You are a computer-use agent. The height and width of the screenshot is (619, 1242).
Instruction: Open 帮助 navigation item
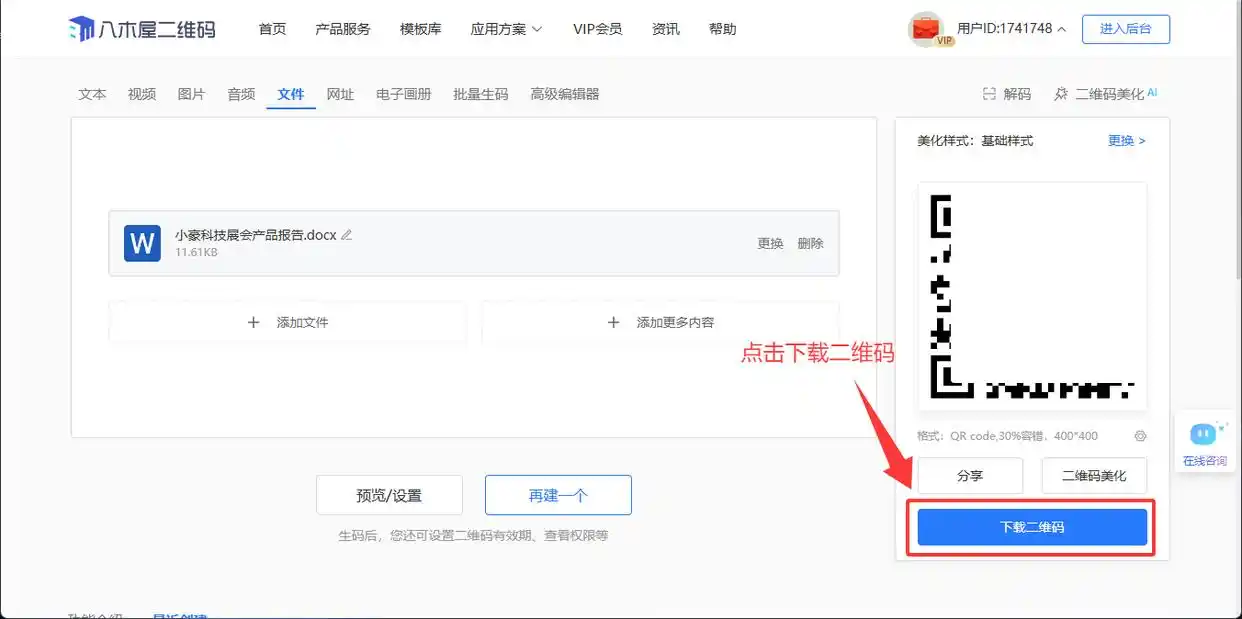(x=723, y=29)
